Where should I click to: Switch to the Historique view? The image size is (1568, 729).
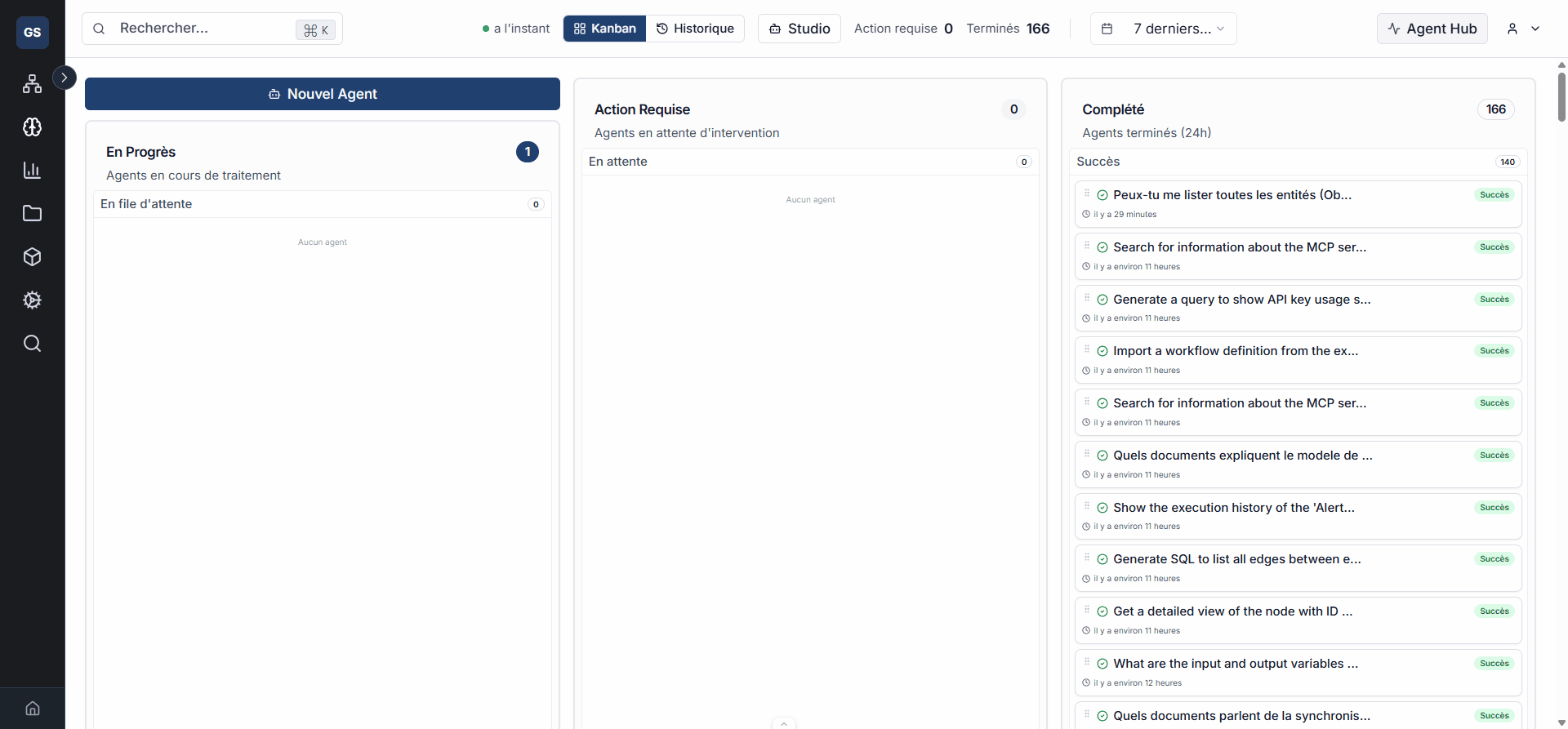coord(695,29)
